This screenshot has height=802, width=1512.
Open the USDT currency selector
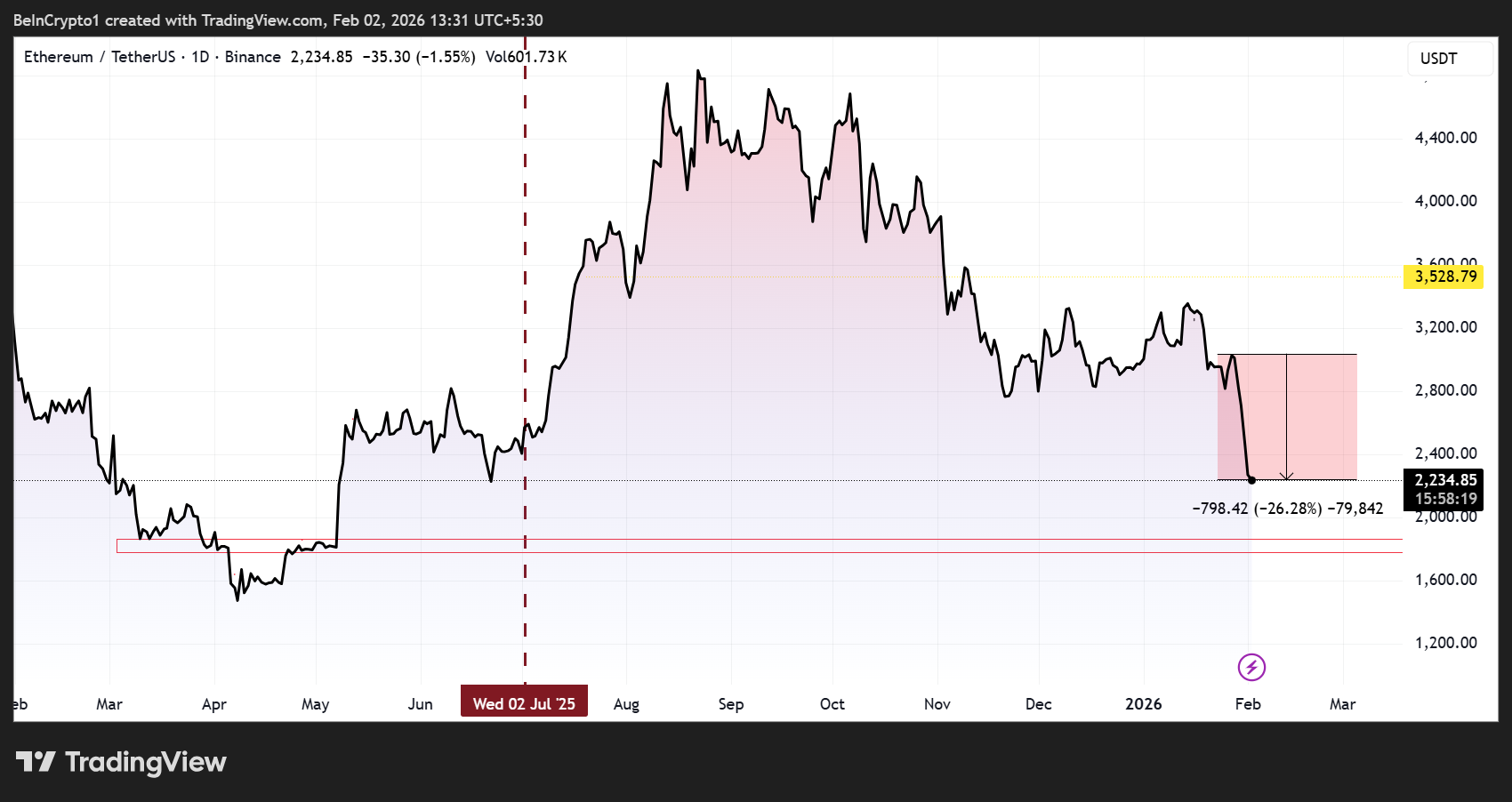pos(1450,59)
